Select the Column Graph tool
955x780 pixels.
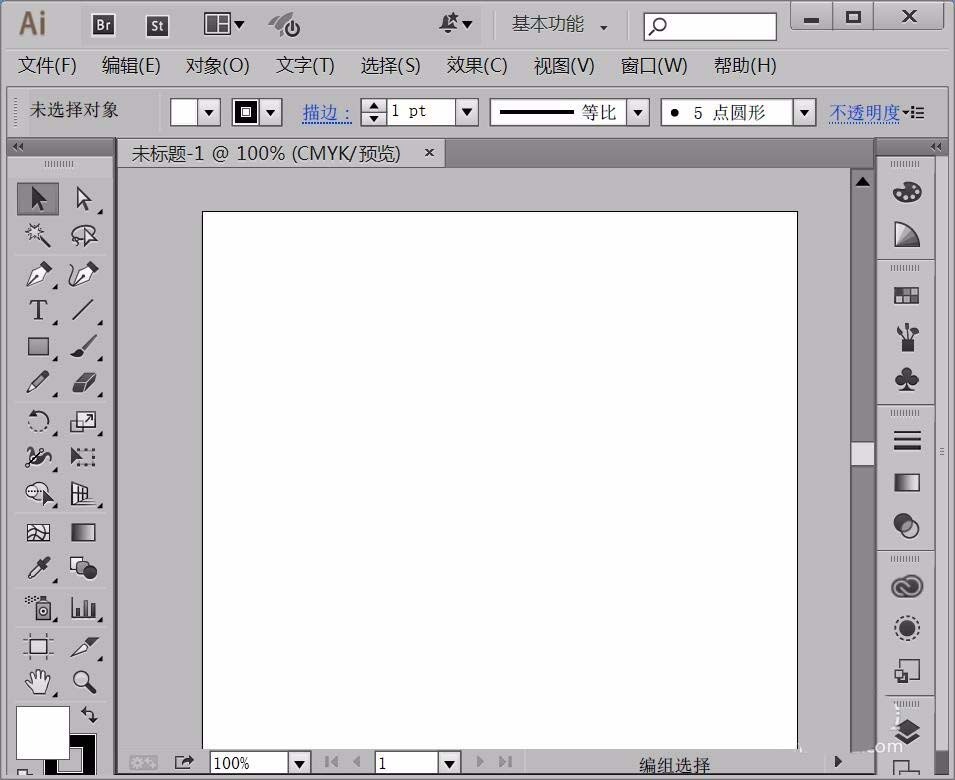(83, 608)
